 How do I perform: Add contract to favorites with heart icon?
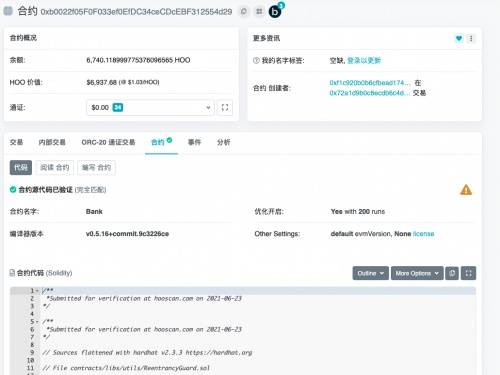pos(459,38)
